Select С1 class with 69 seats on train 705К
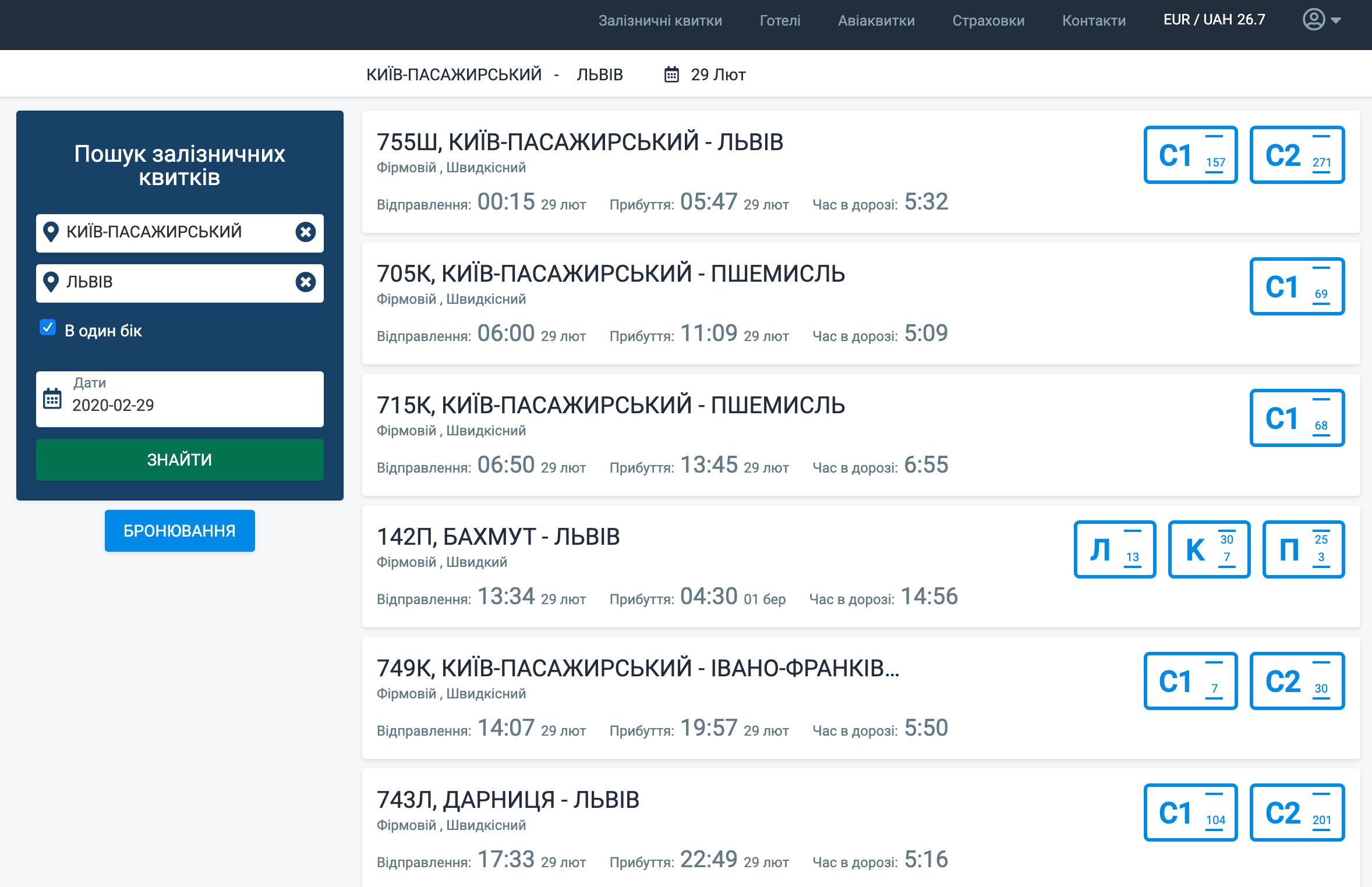Screen dimensions: 1372x887 click(x=1297, y=286)
